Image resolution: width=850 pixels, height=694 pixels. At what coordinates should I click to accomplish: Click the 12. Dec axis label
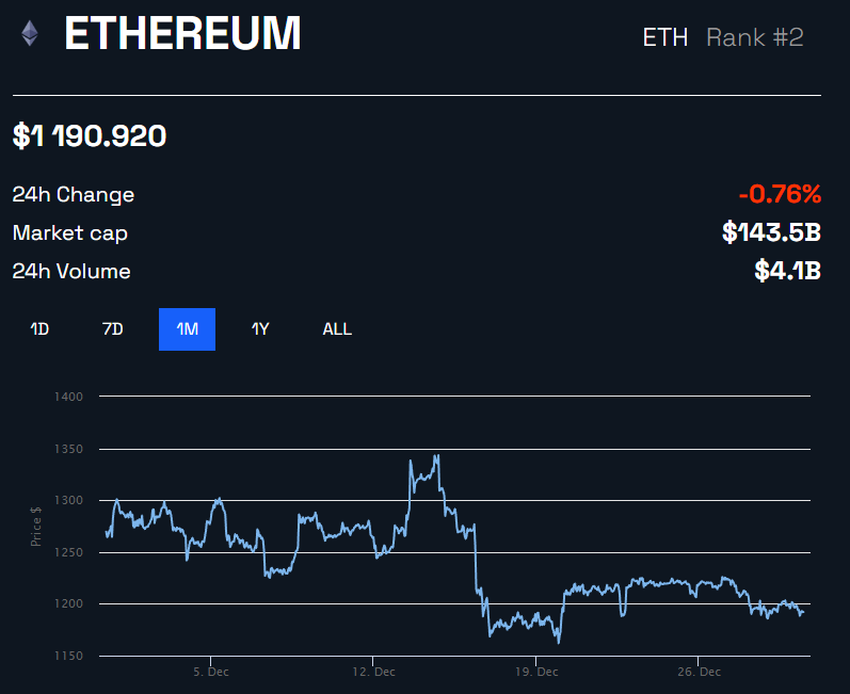(x=375, y=672)
